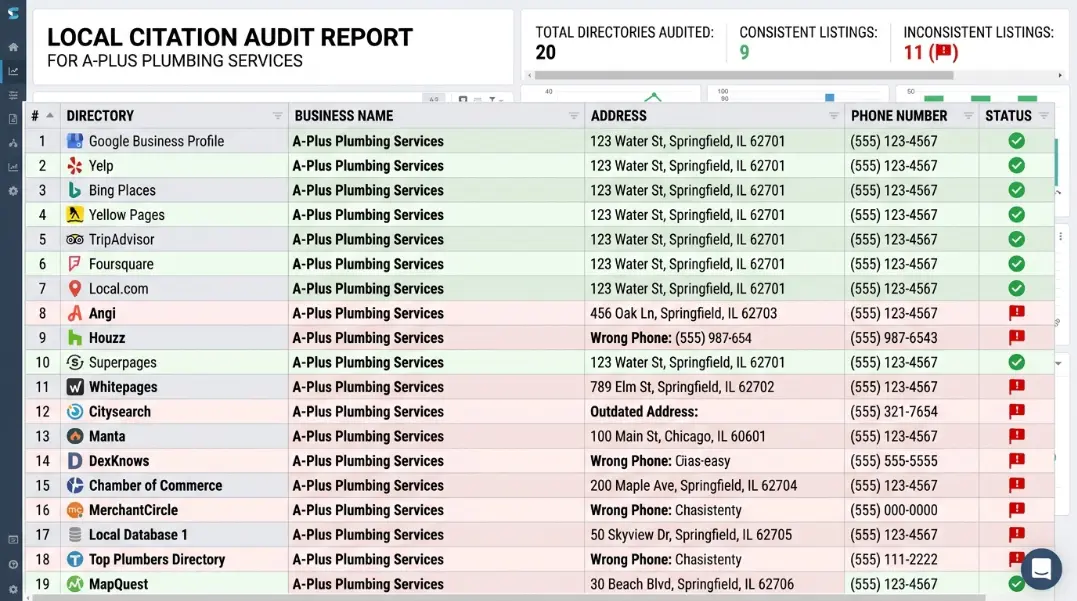Screen dimensions: 1077x601
Task: Select address '30 Beach Blvd, Springfield, IL 62706'
Action: tap(692, 585)
